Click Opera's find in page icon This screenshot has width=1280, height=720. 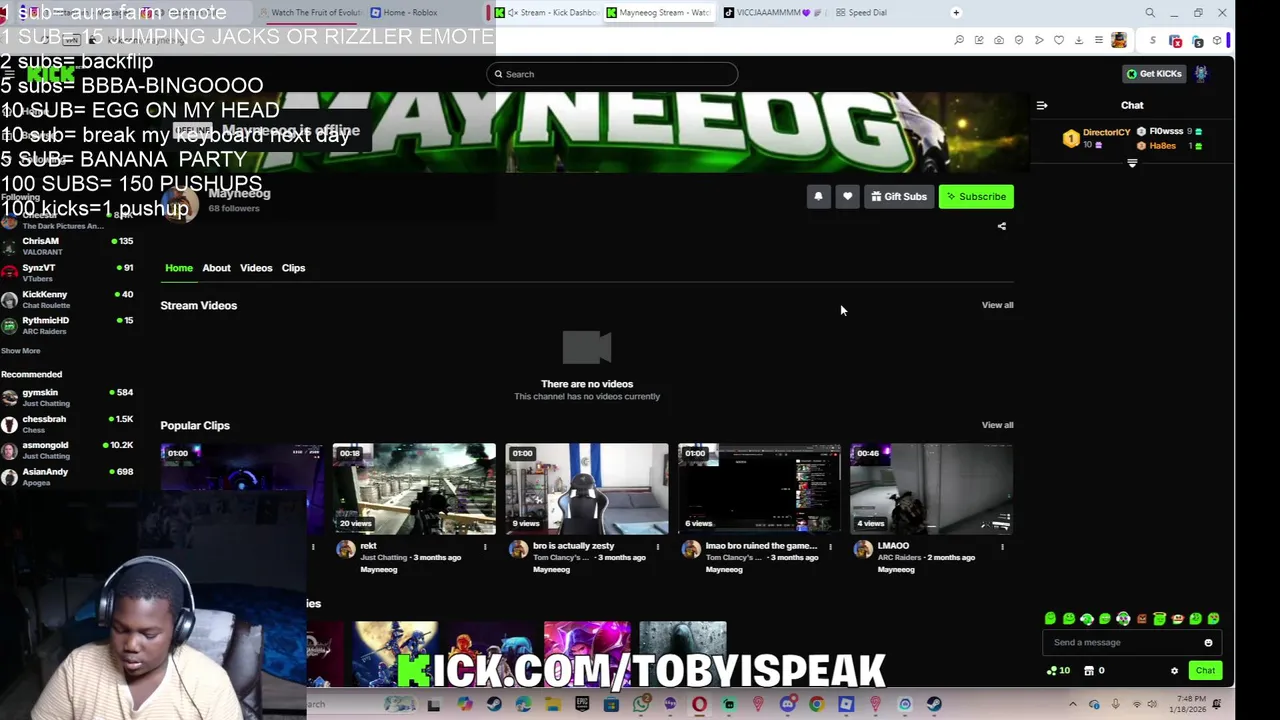pos(959,40)
